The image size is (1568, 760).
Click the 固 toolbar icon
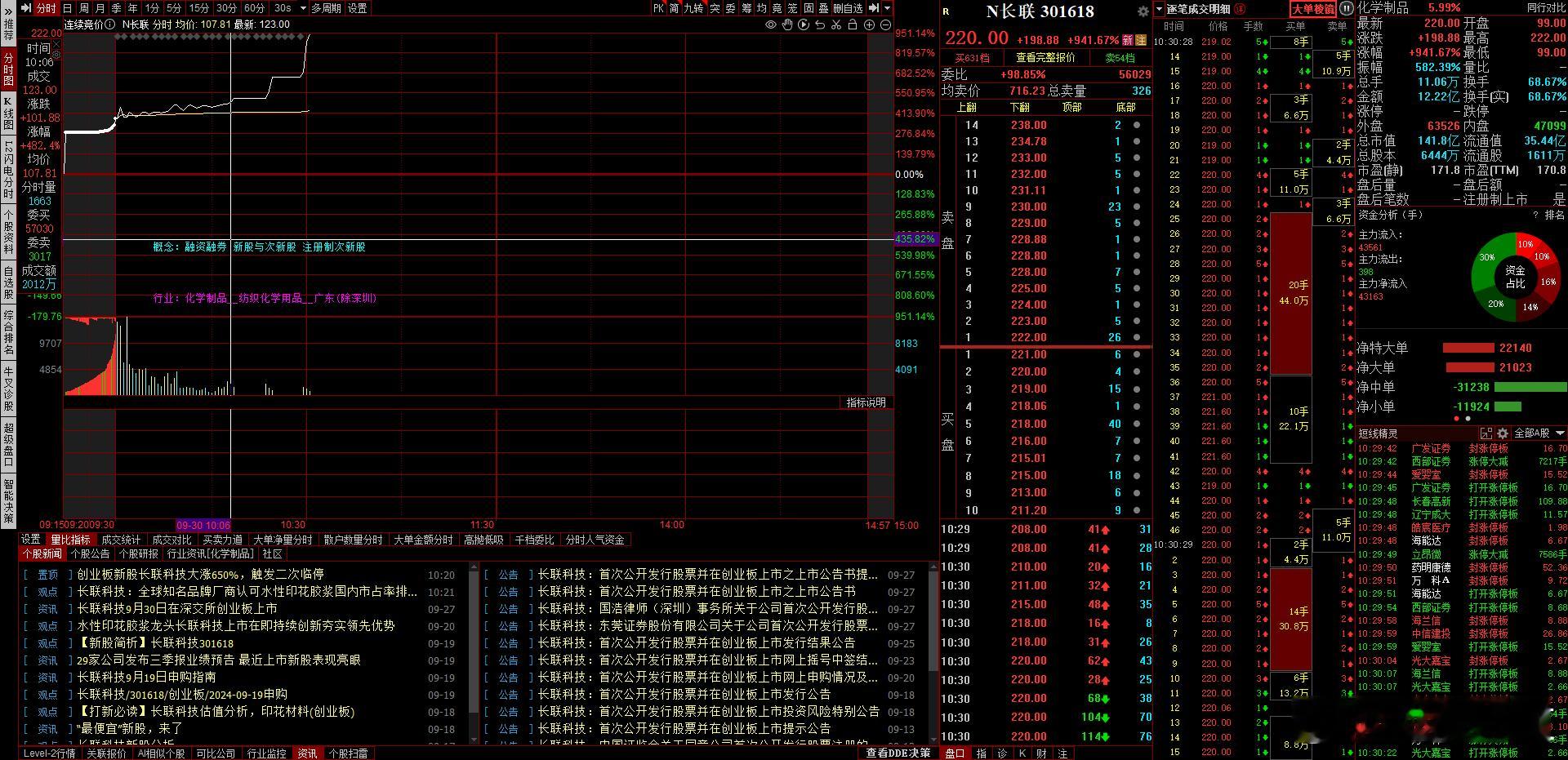tap(808, 8)
